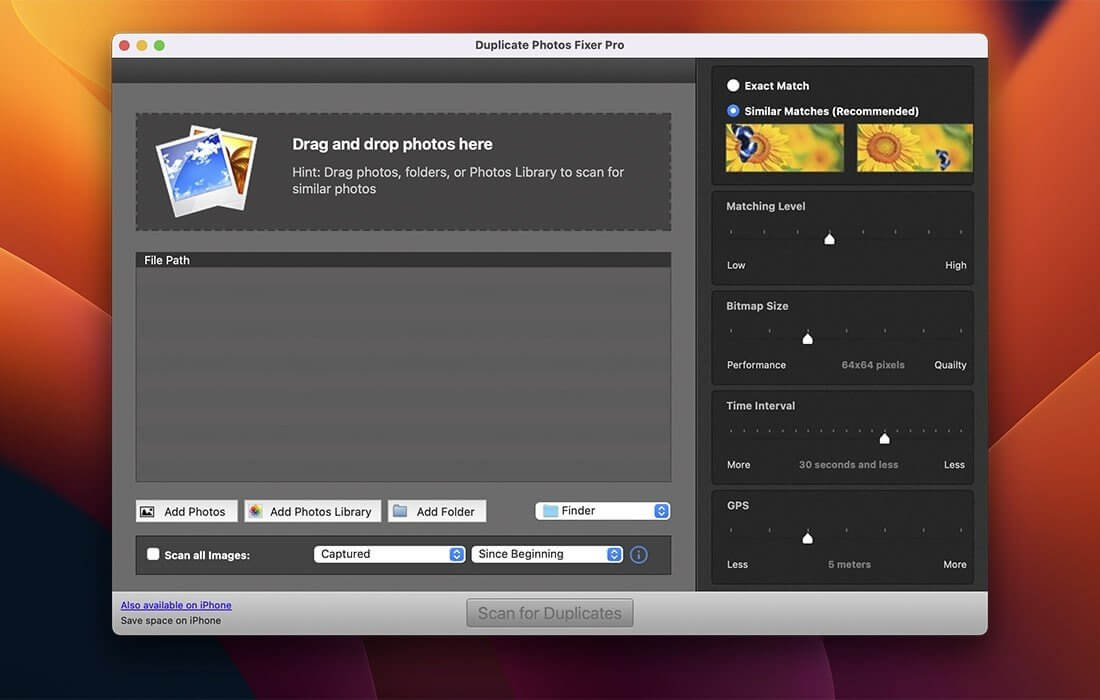
Task: Click the right sunflower preview image
Action: pyautogui.click(x=914, y=147)
